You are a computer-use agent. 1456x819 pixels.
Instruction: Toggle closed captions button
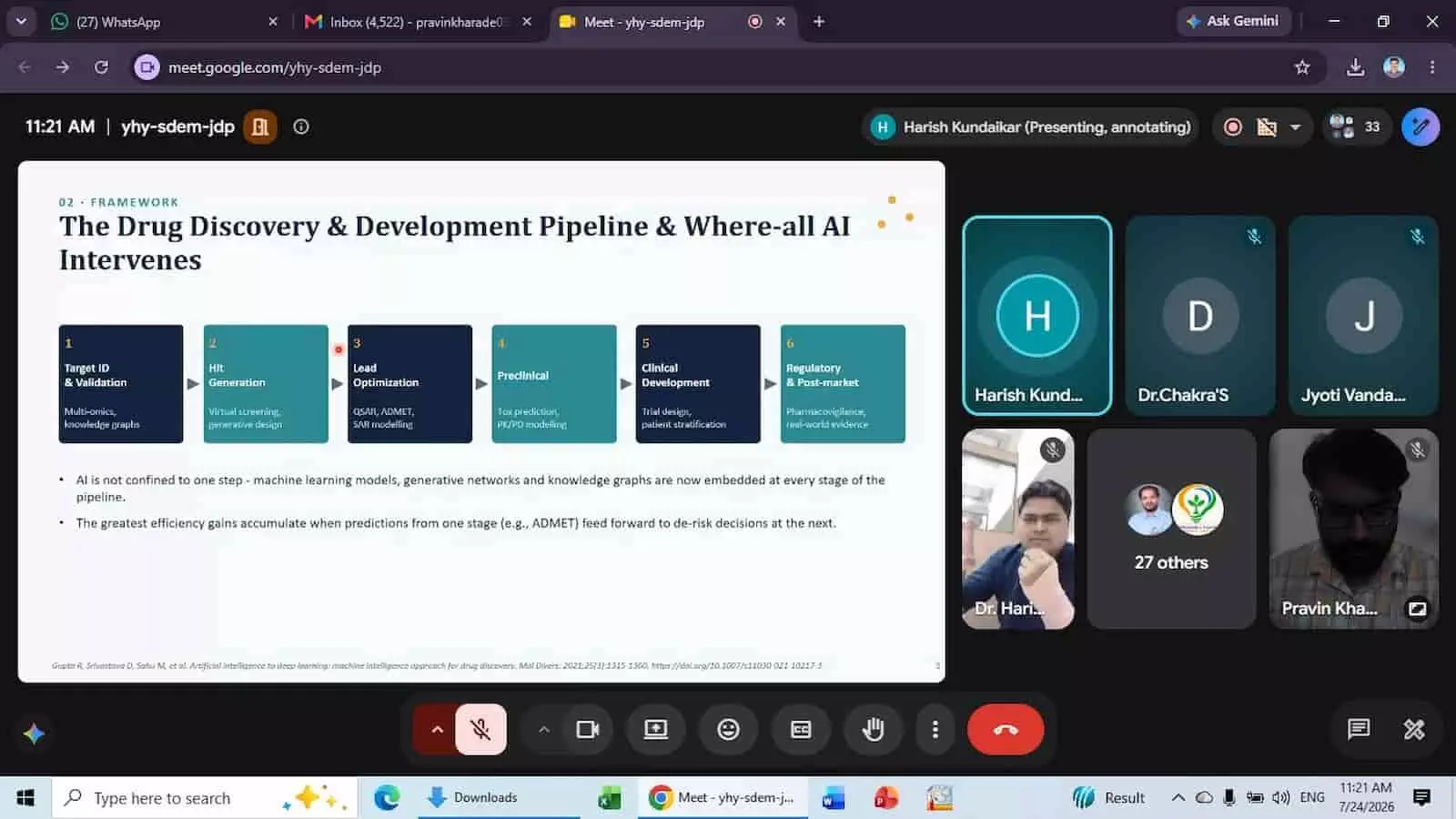coord(801,729)
